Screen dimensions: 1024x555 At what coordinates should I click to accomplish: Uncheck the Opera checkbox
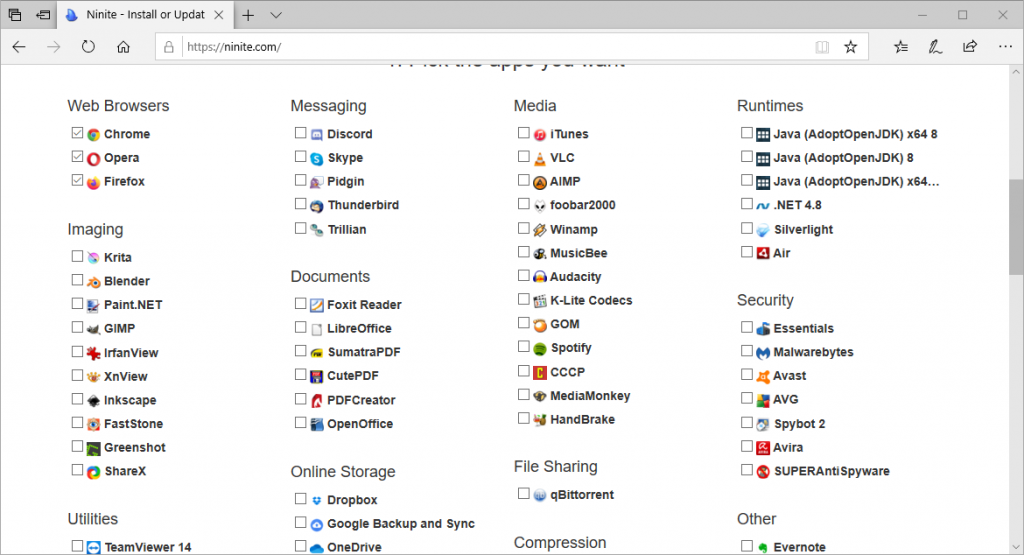tap(77, 157)
